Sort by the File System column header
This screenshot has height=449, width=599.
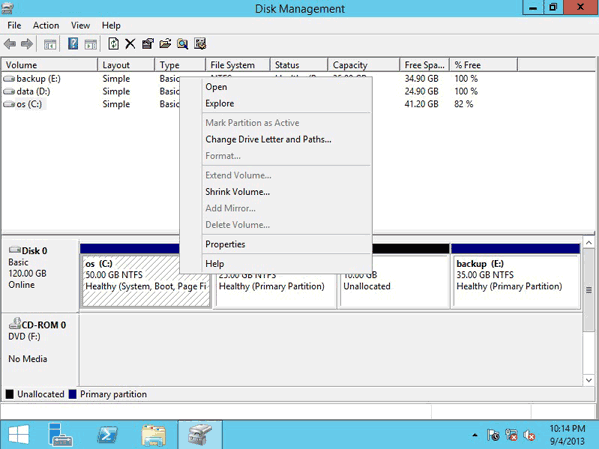[x=238, y=65]
